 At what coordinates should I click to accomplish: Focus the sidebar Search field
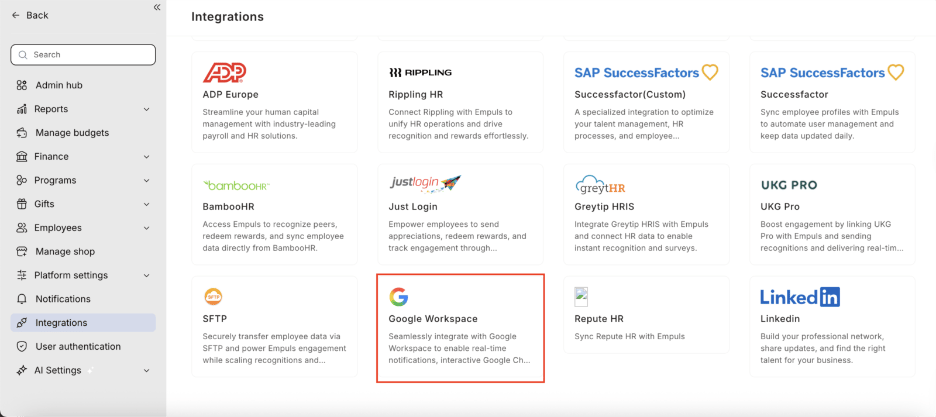[x=83, y=54]
